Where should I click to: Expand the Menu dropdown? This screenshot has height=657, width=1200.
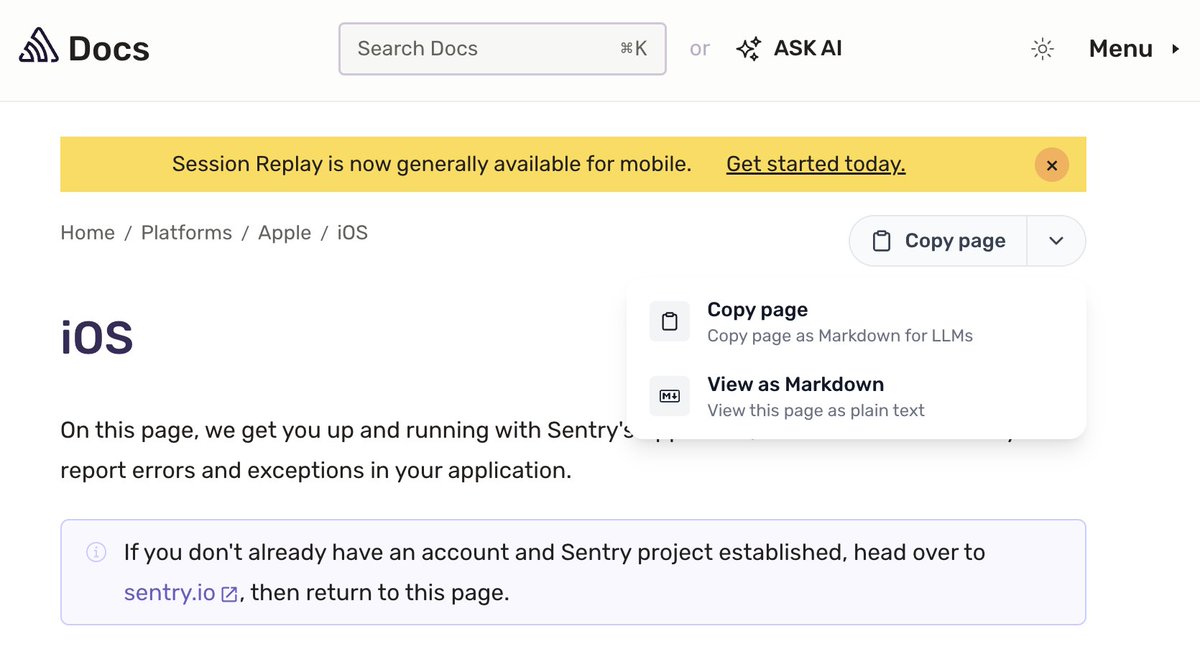pos(1135,49)
